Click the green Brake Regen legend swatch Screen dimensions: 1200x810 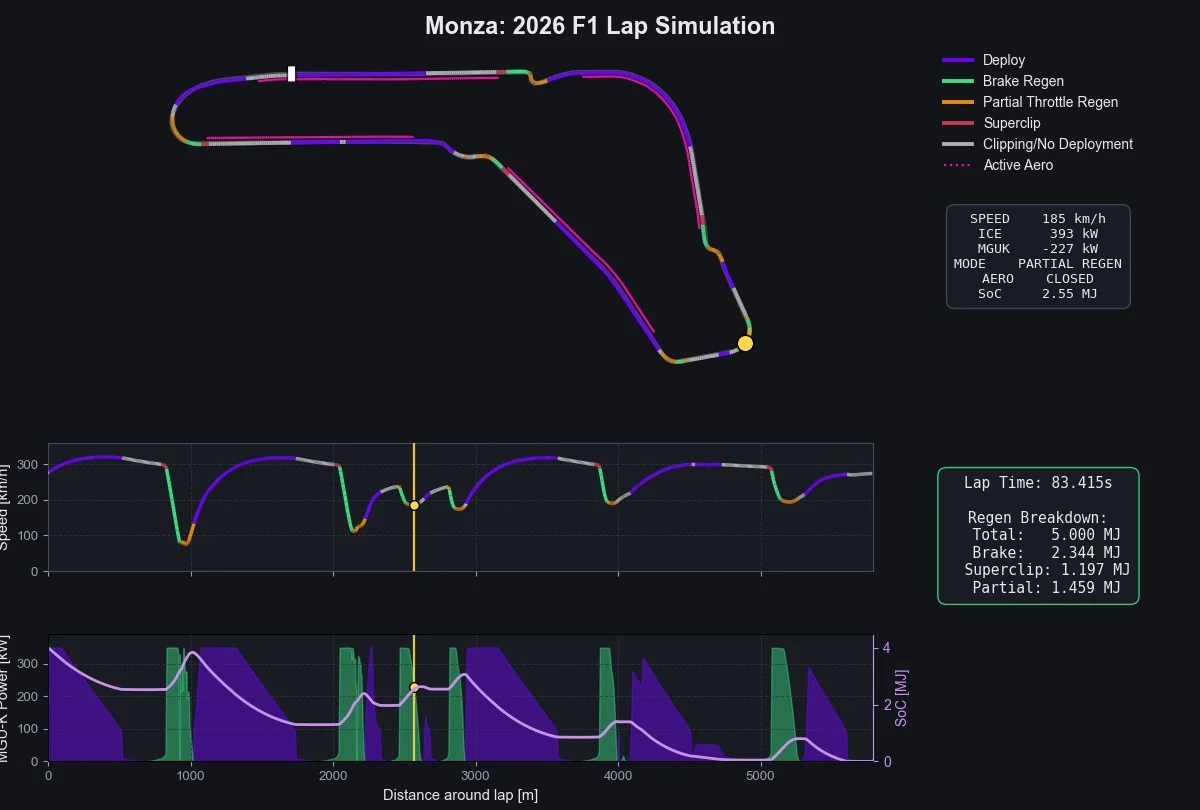pyautogui.click(x=958, y=81)
